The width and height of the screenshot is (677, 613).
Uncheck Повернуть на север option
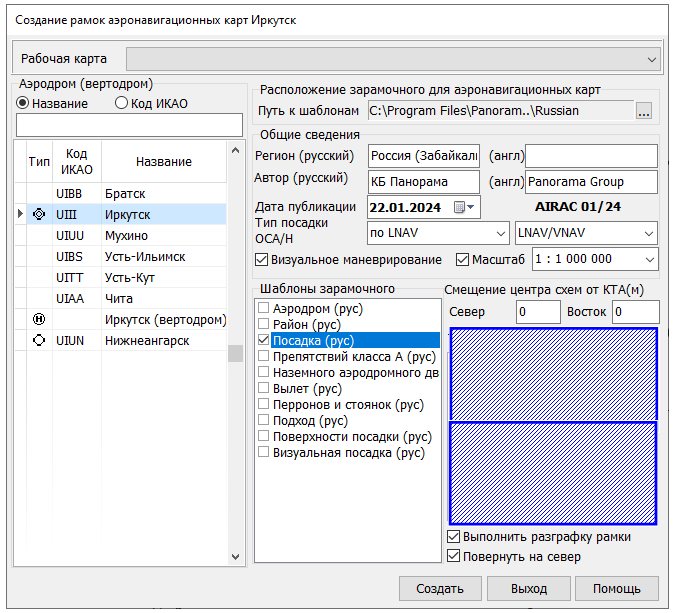tap(454, 556)
